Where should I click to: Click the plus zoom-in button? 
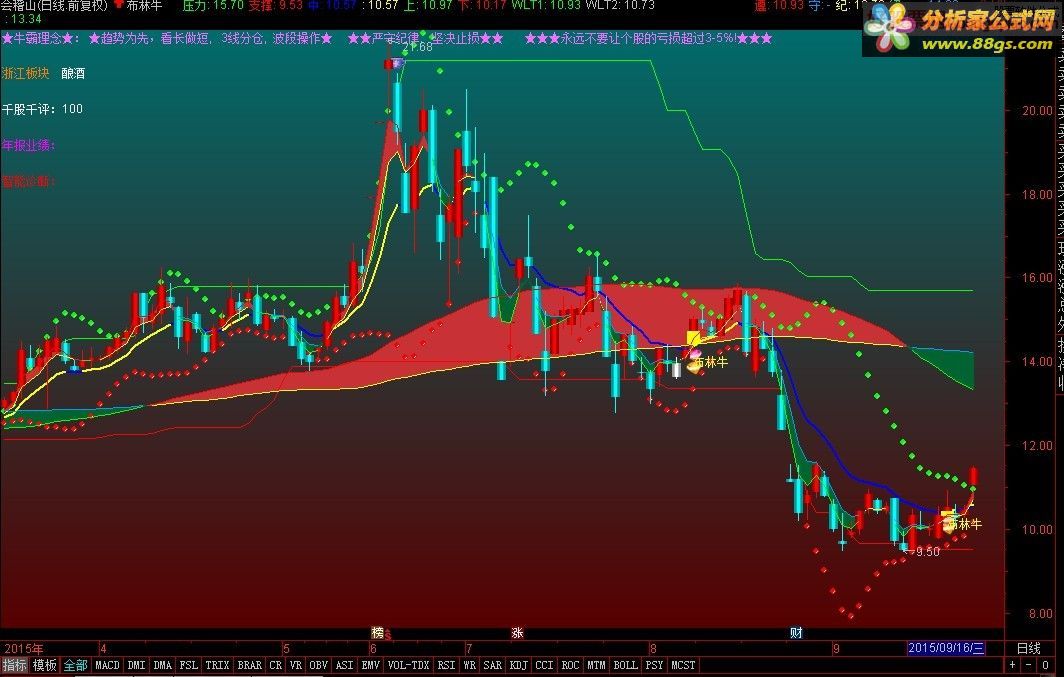pos(1012,665)
